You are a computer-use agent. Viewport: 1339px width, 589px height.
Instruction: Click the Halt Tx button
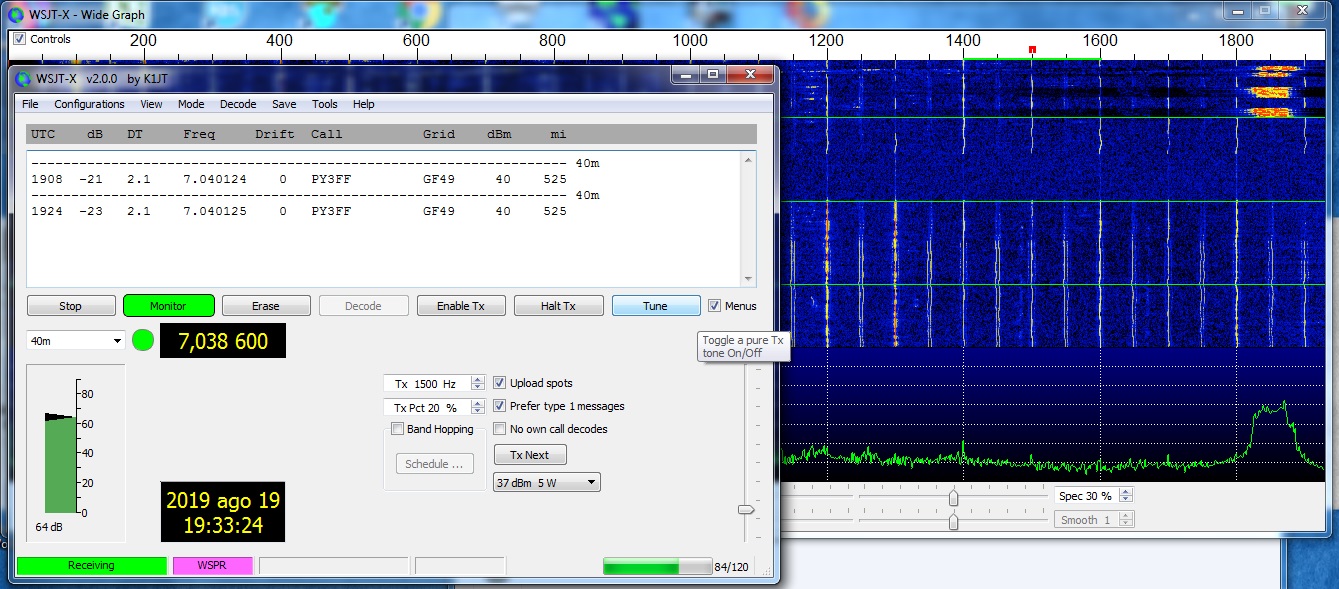[x=558, y=306]
